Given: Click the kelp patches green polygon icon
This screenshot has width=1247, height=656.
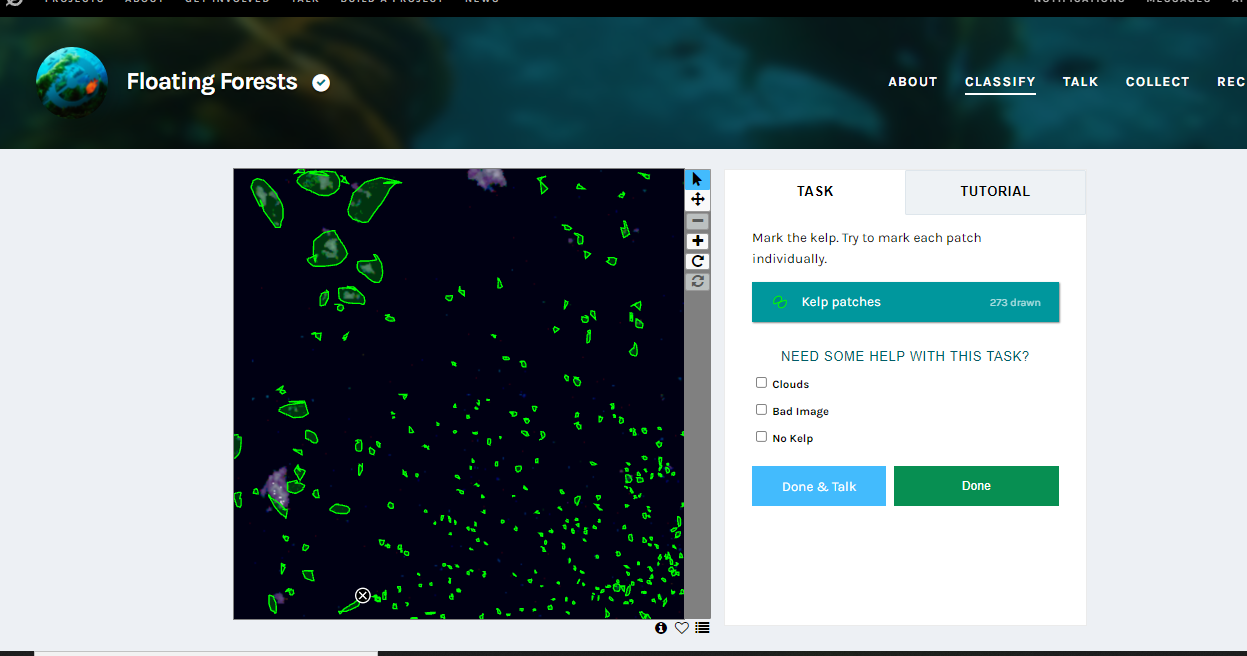Looking at the screenshot, I should pyautogui.click(x=780, y=302).
